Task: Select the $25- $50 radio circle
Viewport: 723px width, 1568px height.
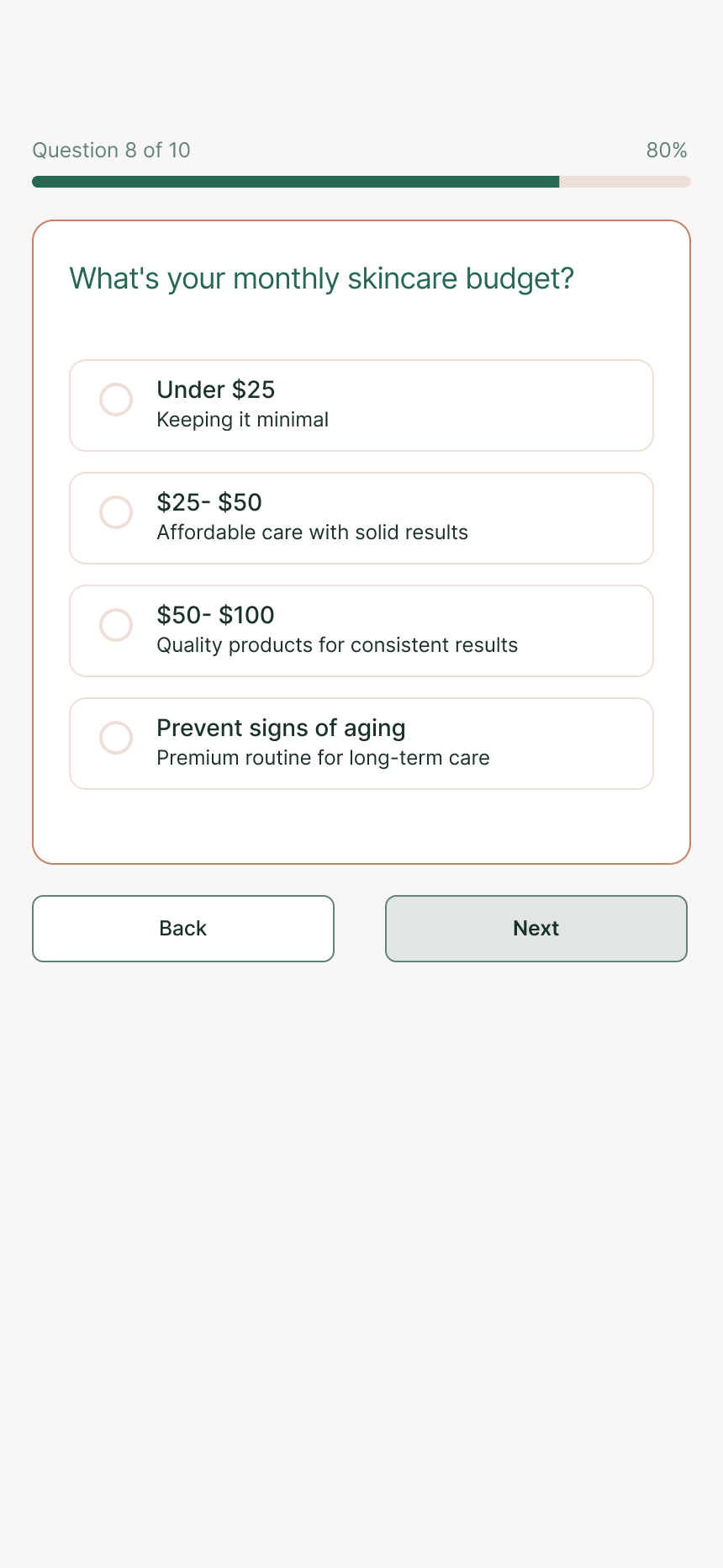Action: (116, 512)
